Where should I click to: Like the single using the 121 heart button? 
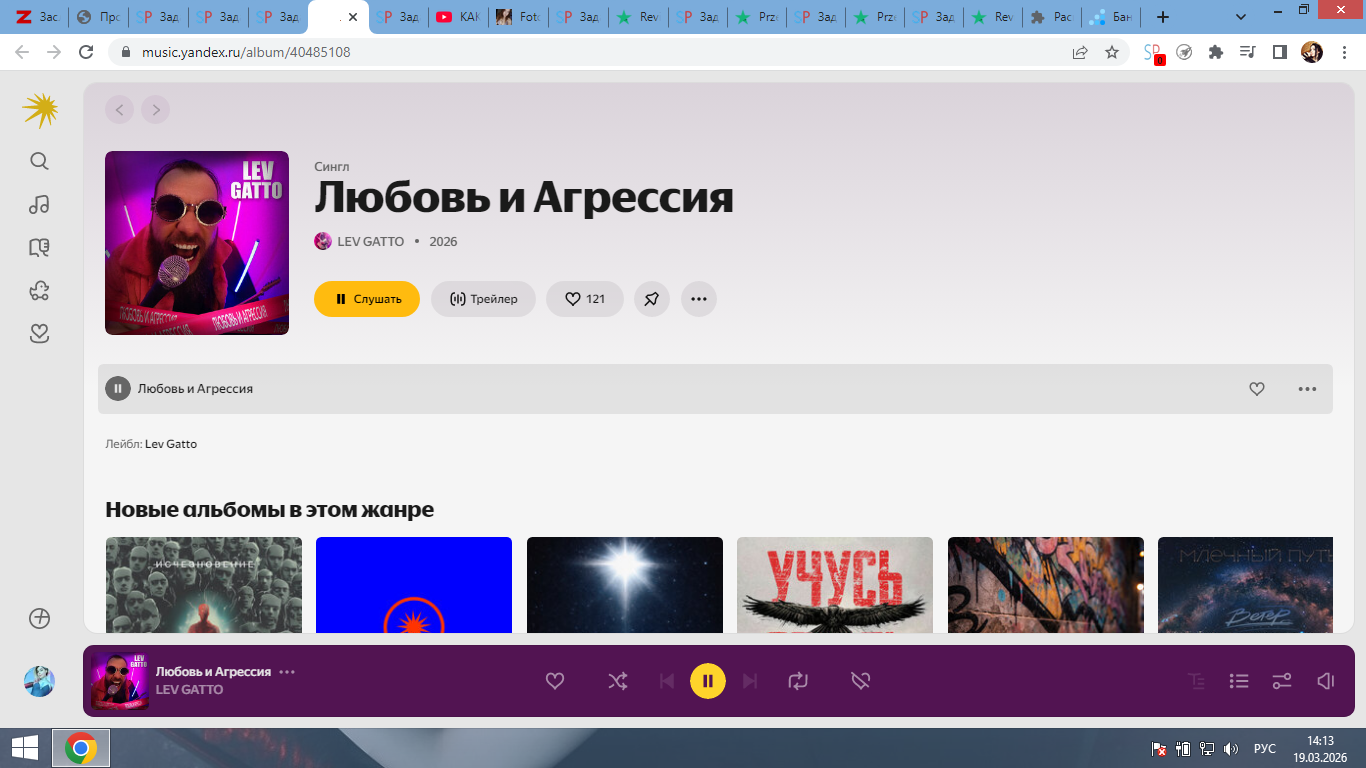point(585,299)
